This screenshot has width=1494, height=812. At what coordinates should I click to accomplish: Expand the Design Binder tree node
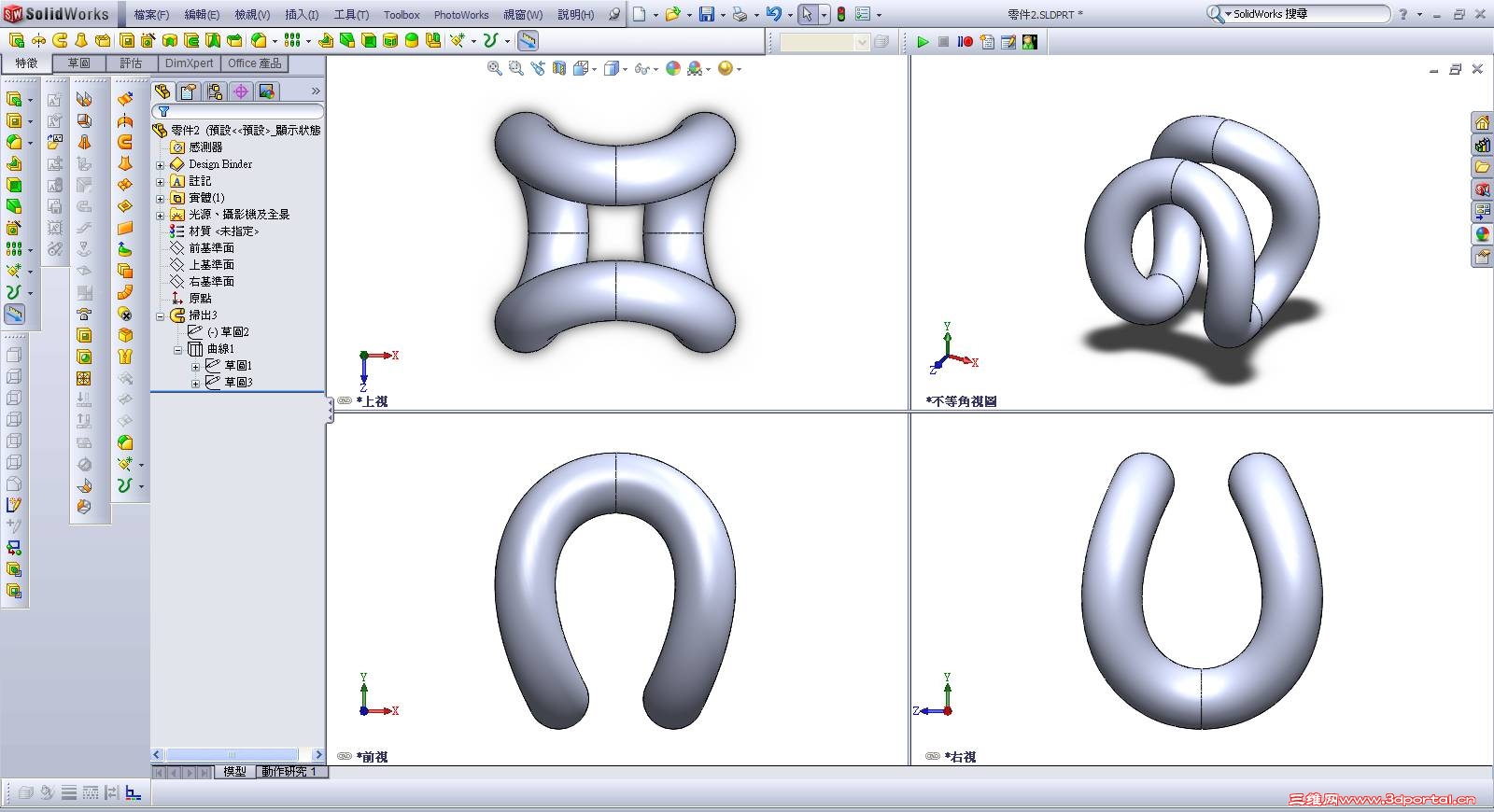point(160,164)
